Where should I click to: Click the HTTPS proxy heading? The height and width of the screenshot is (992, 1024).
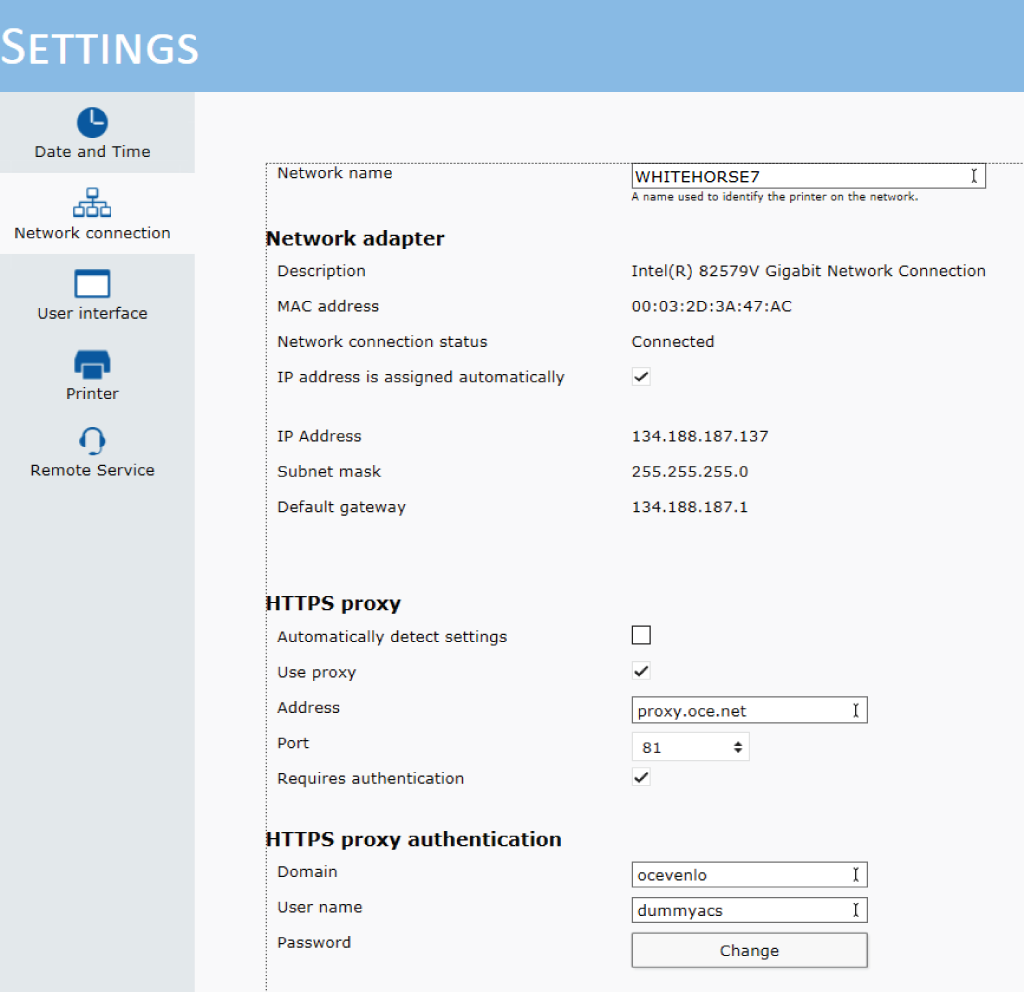coord(334,603)
